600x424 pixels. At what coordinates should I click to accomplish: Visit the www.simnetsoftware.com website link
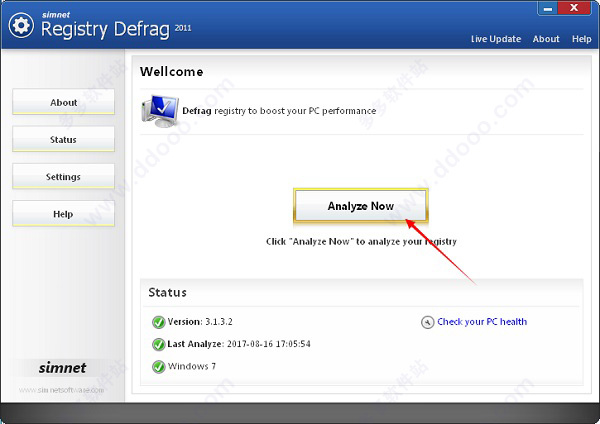pyautogui.click(x=61, y=390)
